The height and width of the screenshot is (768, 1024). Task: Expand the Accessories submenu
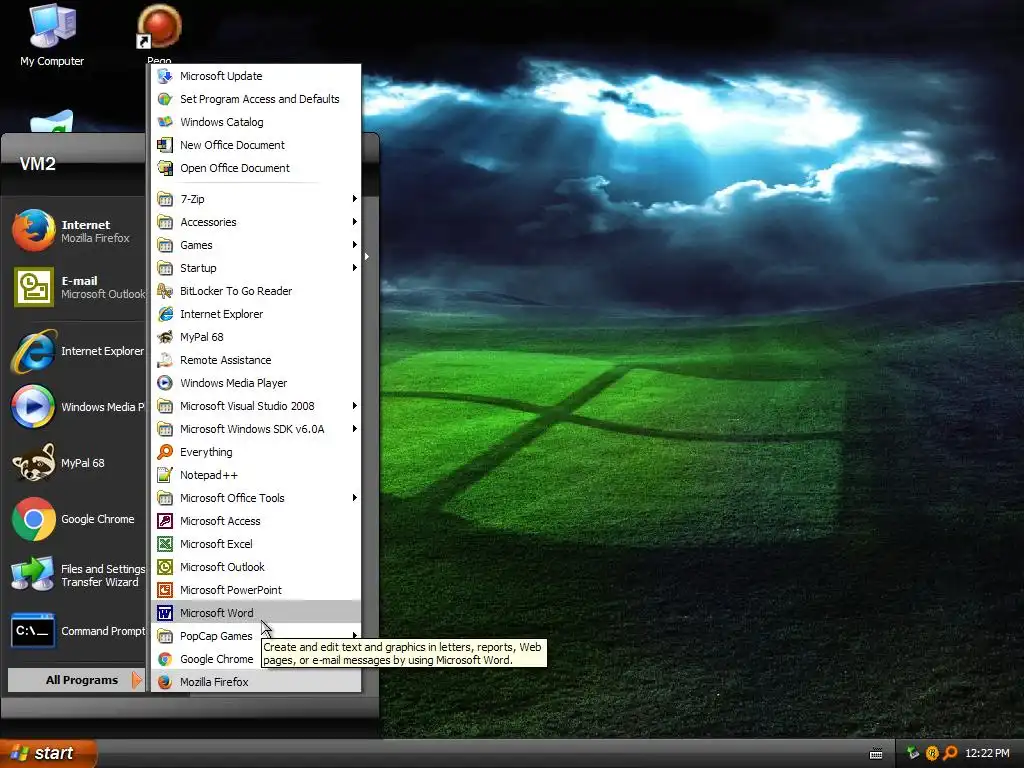point(256,222)
